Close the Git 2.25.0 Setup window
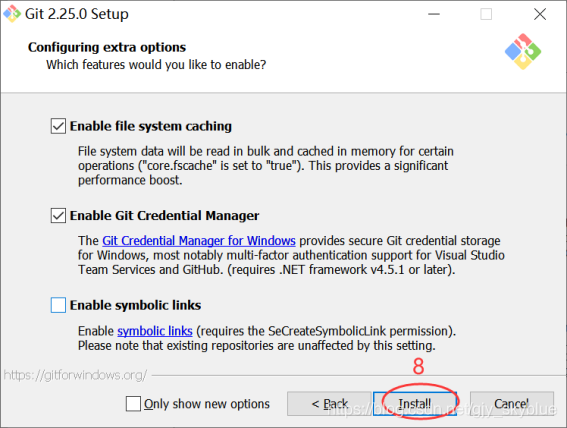The width and height of the screenshot is (567, 428). (540, 14)
